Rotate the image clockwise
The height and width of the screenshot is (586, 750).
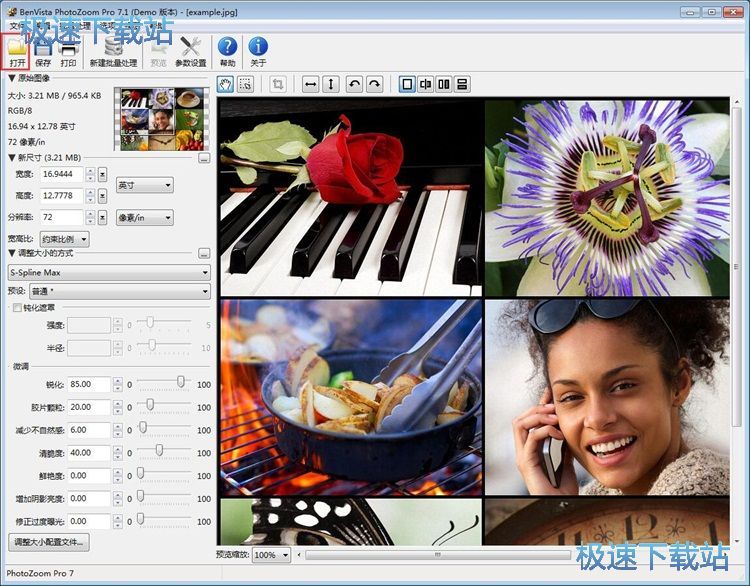coord(374,85)
